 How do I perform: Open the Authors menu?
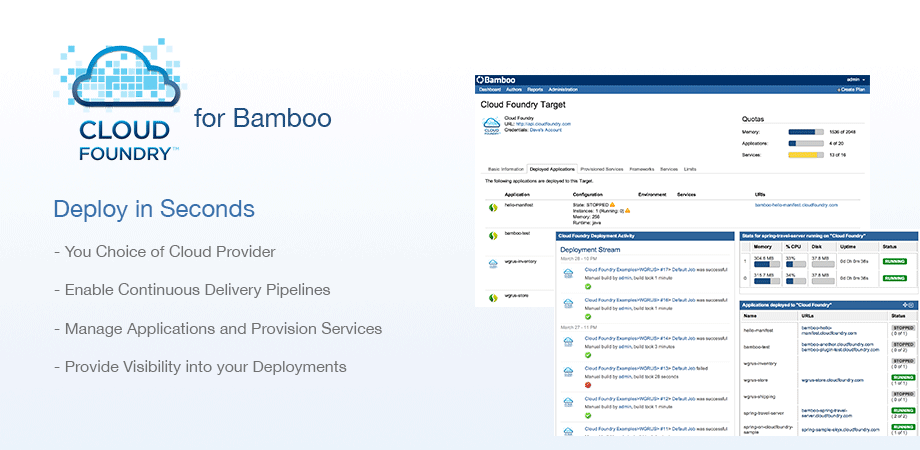point(514,90)
